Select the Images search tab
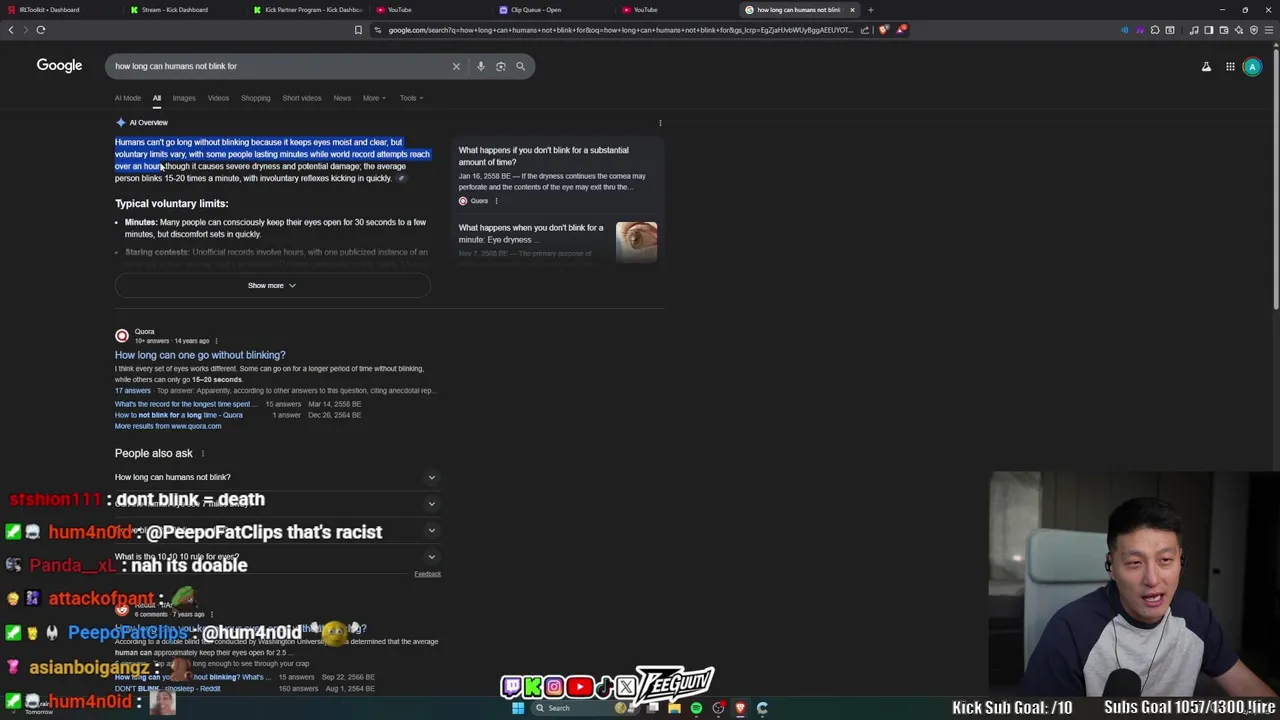 pos(184,98)
